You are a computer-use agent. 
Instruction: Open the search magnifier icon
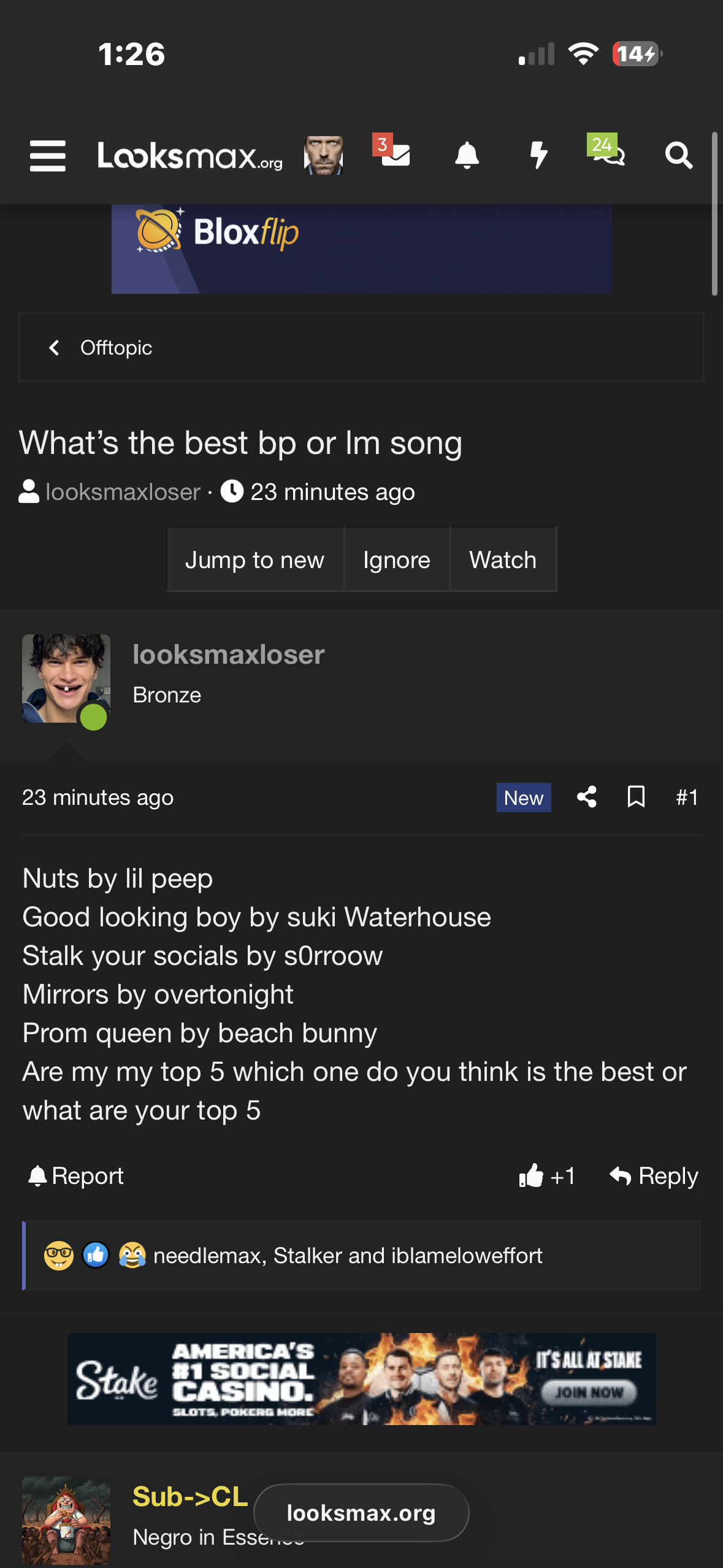pos(679,155)
